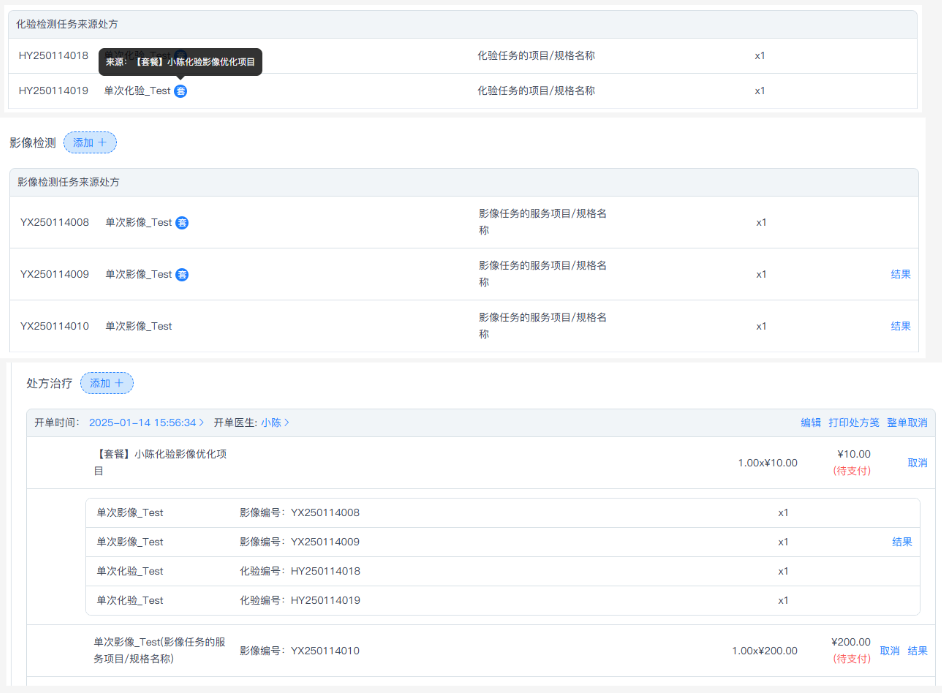
Task: Click 化验编号: HY250114019 in package details
Action: coord(300,601)
